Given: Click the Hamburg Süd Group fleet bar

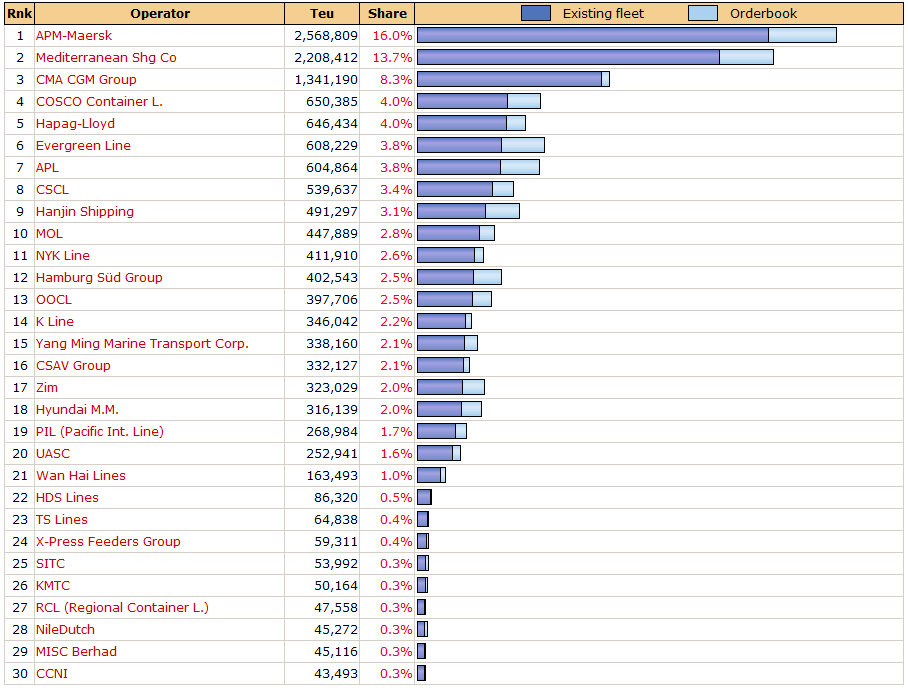Looking at the screenshot, I should pos(459,277).
